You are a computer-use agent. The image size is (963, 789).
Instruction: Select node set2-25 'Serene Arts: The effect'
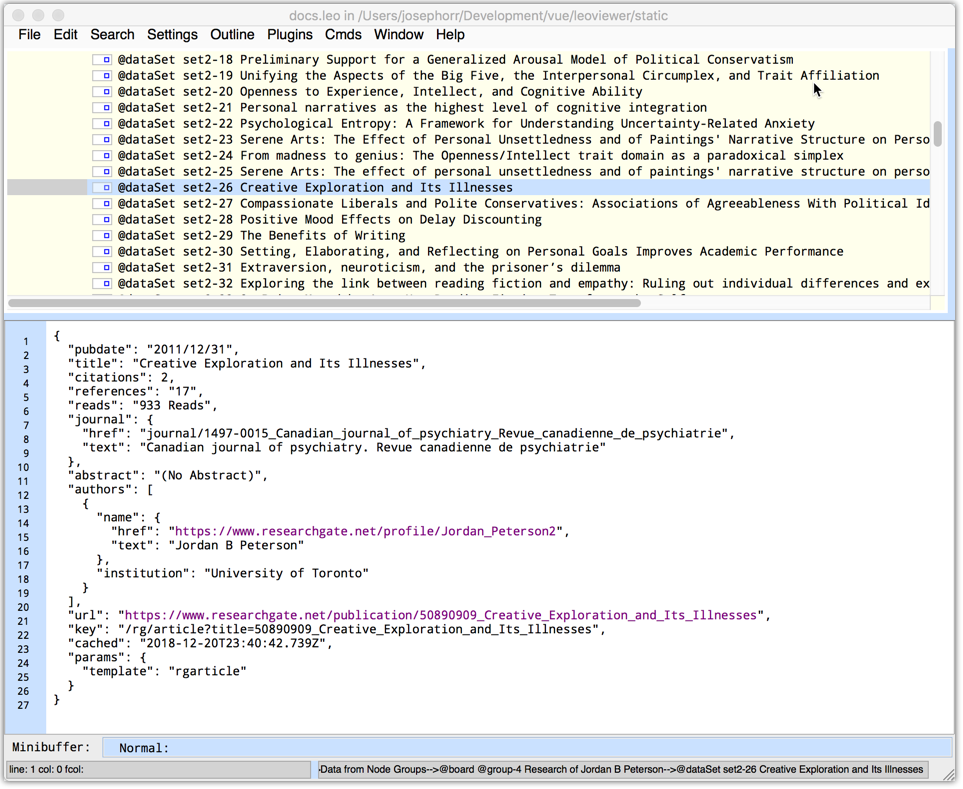pos(523,171)
